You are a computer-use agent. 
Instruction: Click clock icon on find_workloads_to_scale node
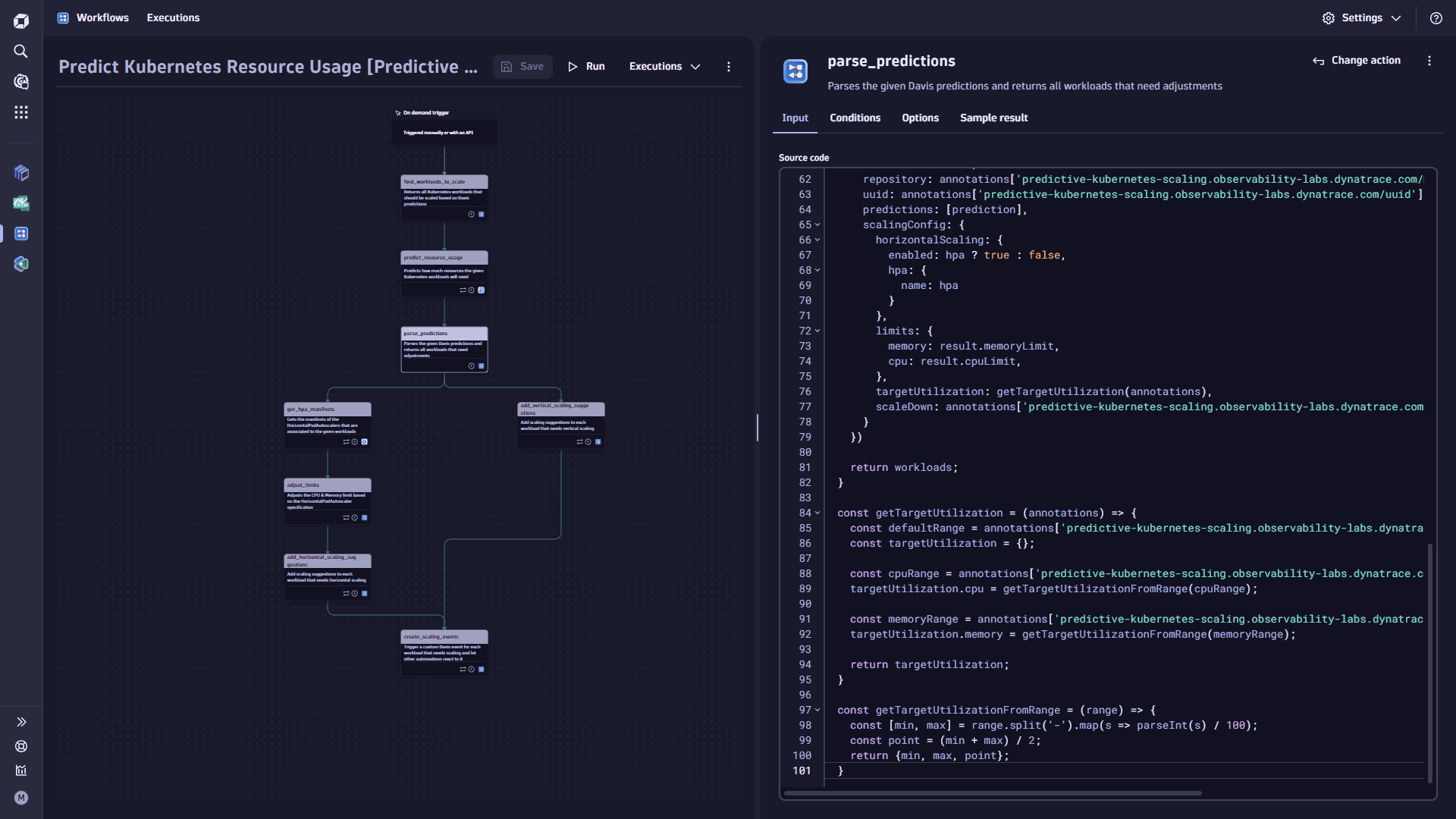(471, 215)
